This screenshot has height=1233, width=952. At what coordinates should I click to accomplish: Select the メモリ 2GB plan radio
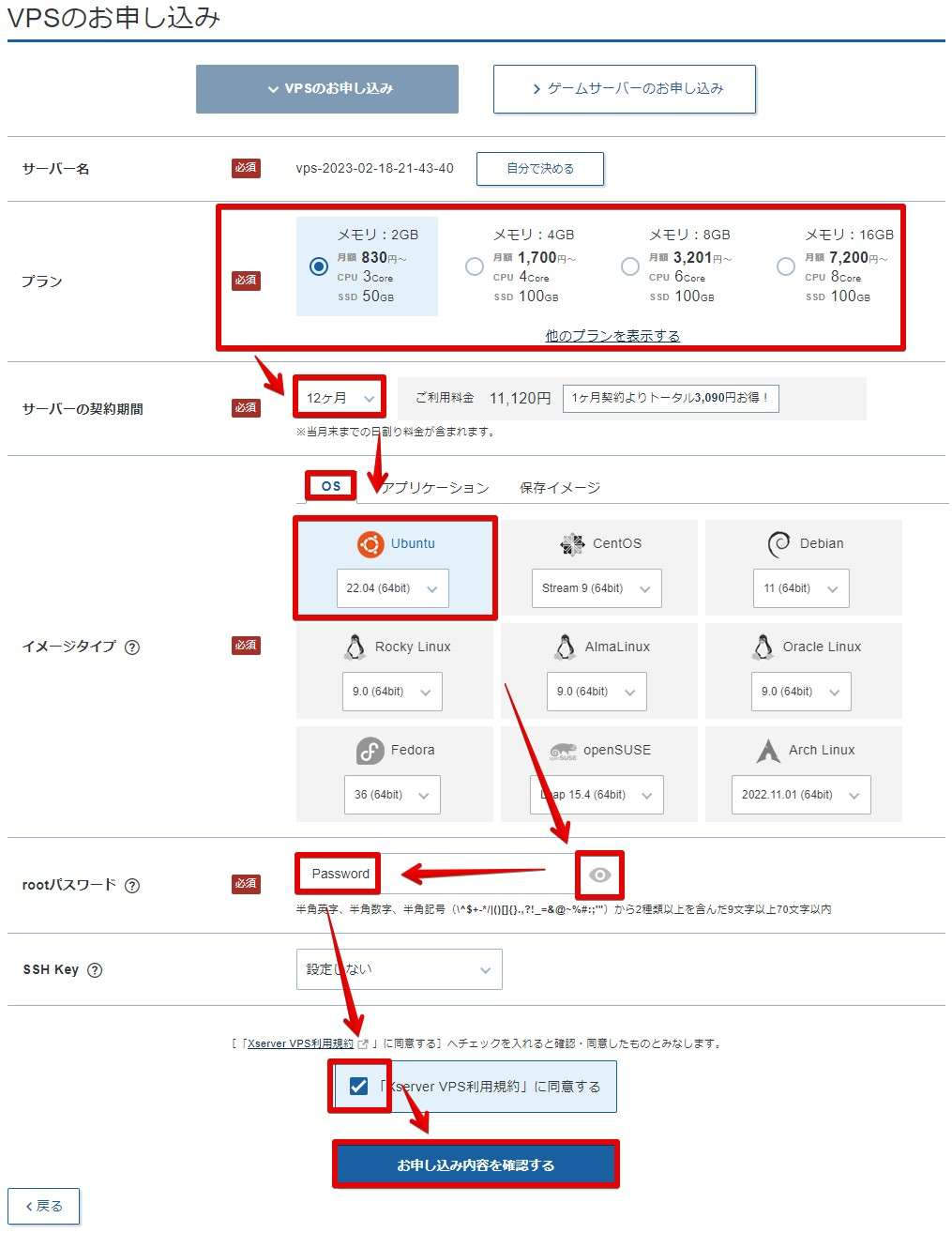[x=319, y=266]
